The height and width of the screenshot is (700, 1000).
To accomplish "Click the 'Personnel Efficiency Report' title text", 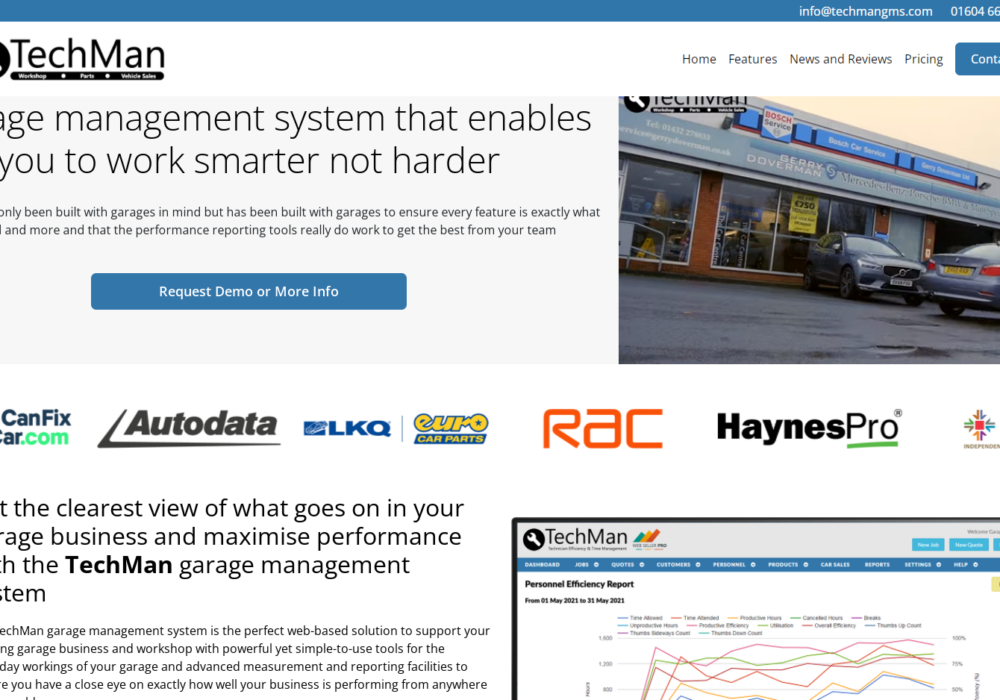I will click(x=579, y=584).
